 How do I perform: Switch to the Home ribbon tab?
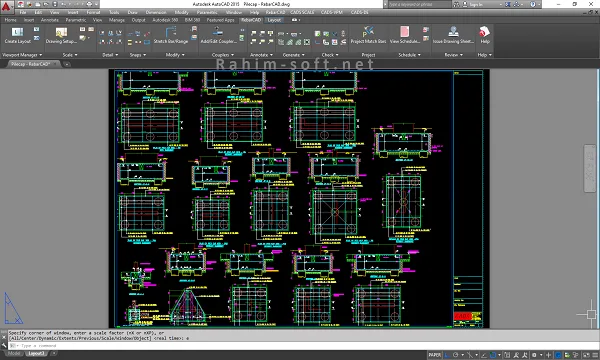tap(10, 20)
